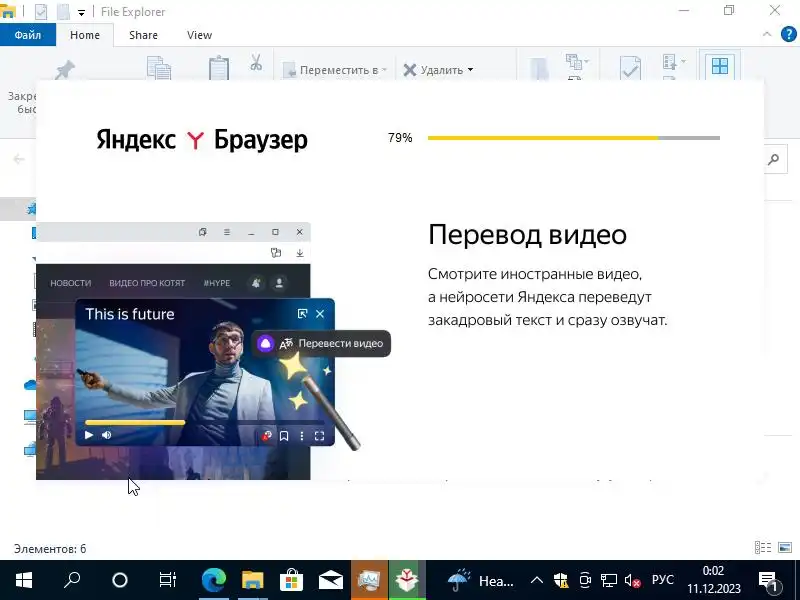Screen dimensions: 800x600
Task: Click the volume icon on the illustrated video
Action: (x=107, y=435)
